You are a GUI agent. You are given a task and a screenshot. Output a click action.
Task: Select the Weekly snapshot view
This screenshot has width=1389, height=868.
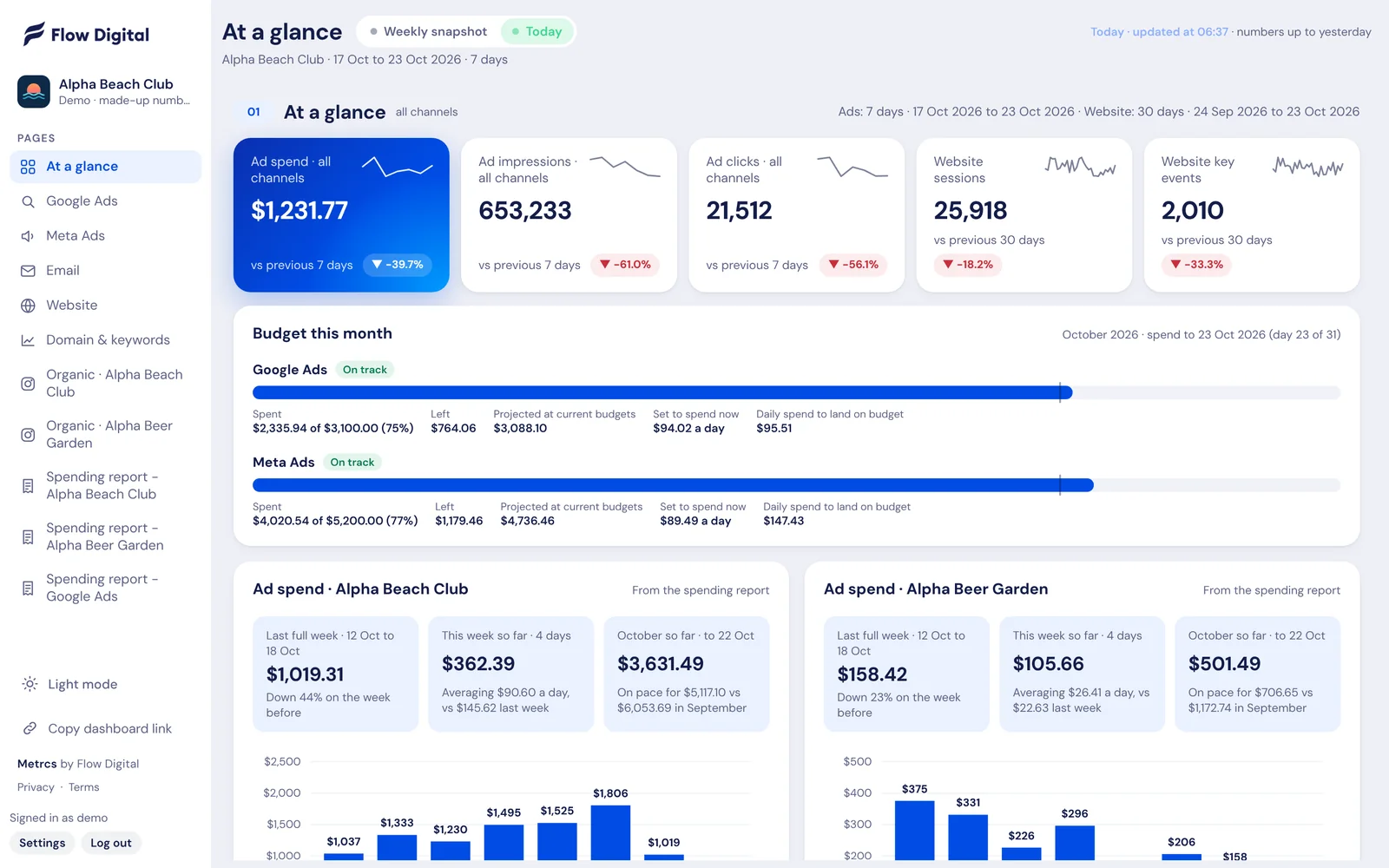coord(428,31)
